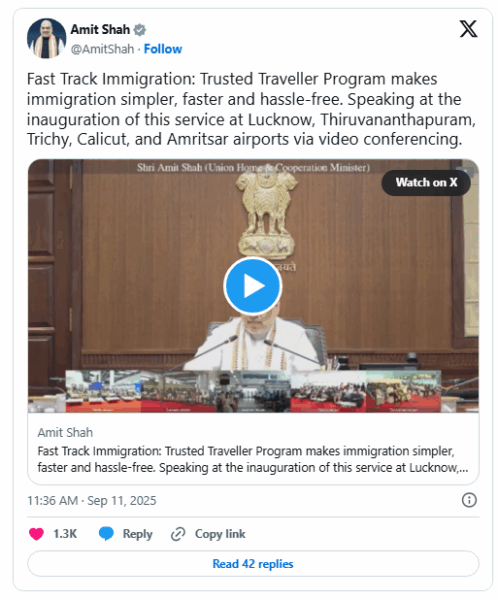The height and width of the screenshot is (600, 498).
Task: Open the 11:36 AM Sep 11, 2025 timestamp
Action: tap(92, 501)
